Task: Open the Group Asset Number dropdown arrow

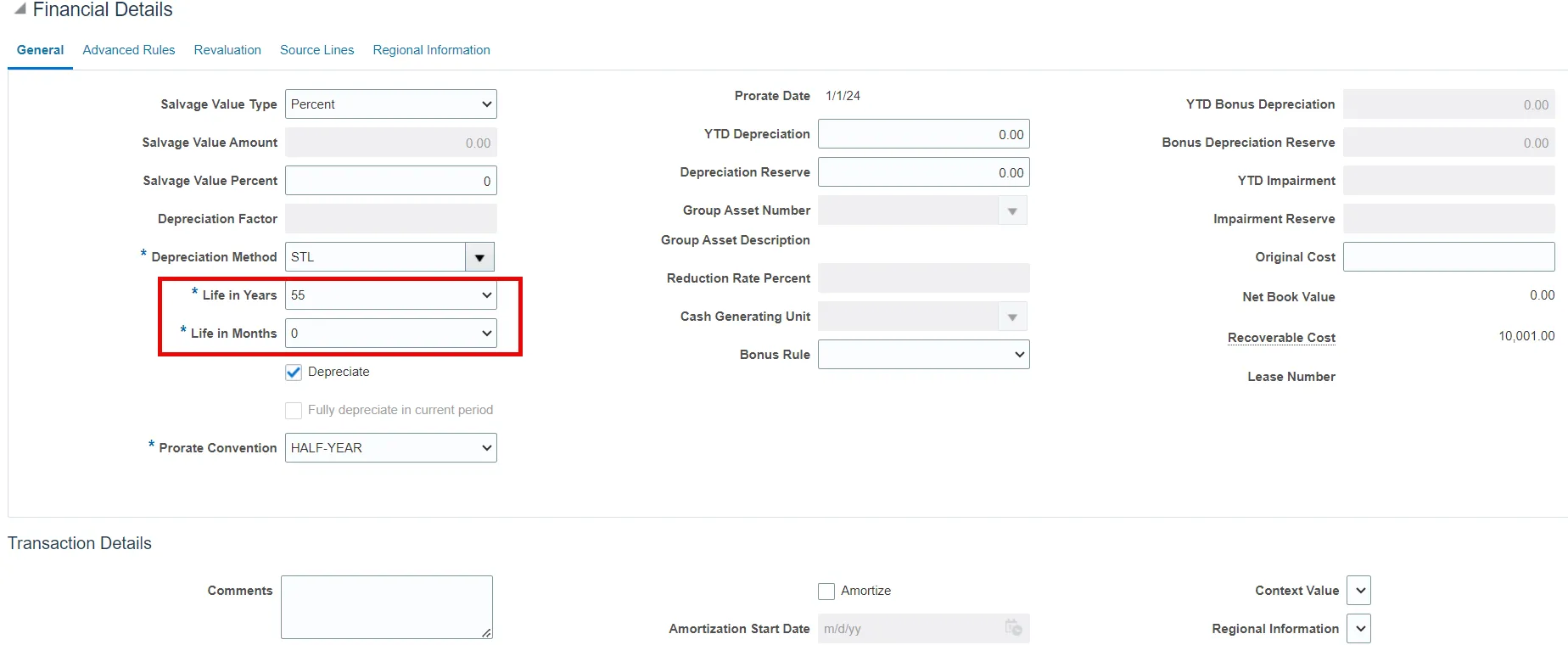Action: [x=1012, y=210]
